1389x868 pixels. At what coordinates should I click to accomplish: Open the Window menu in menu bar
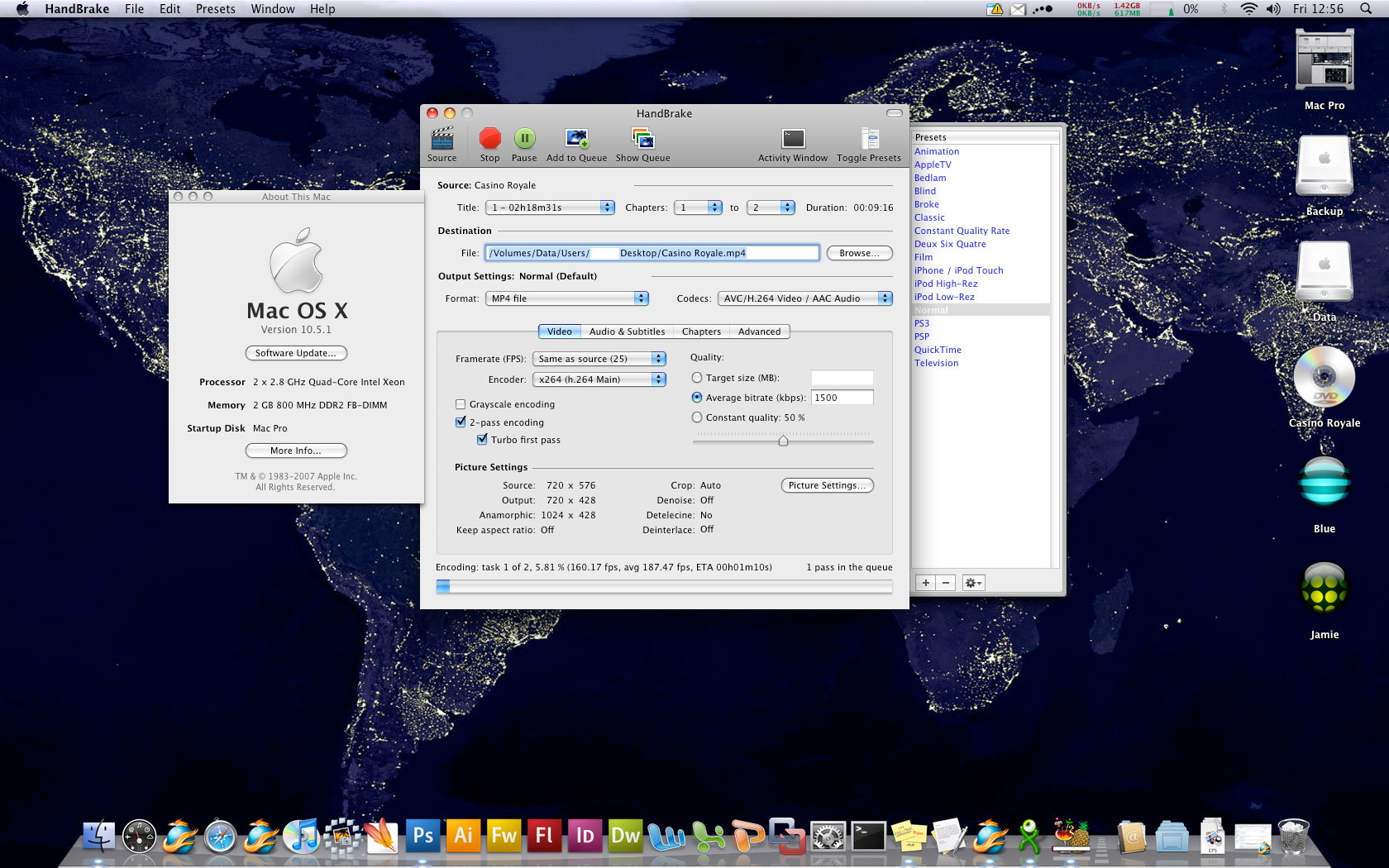tap(273, 9)
